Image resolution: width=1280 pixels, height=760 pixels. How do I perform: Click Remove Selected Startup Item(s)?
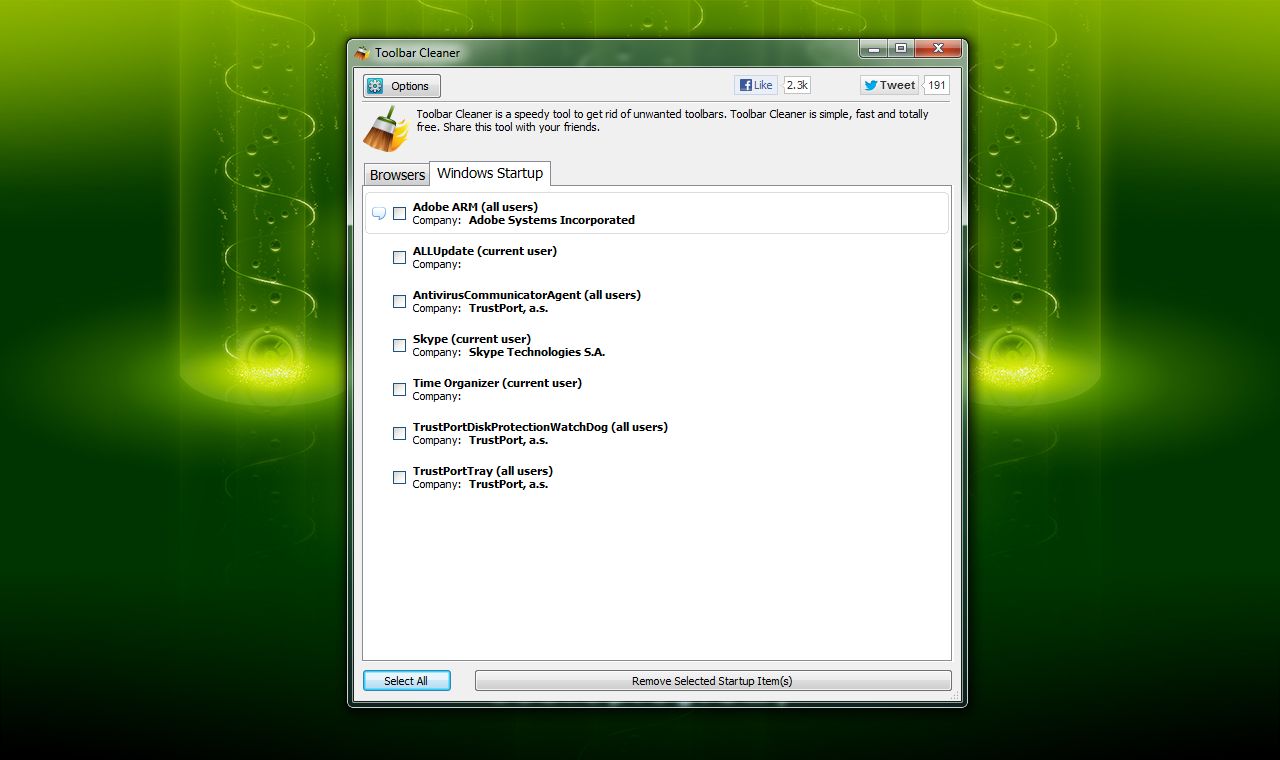pos(713,680)
